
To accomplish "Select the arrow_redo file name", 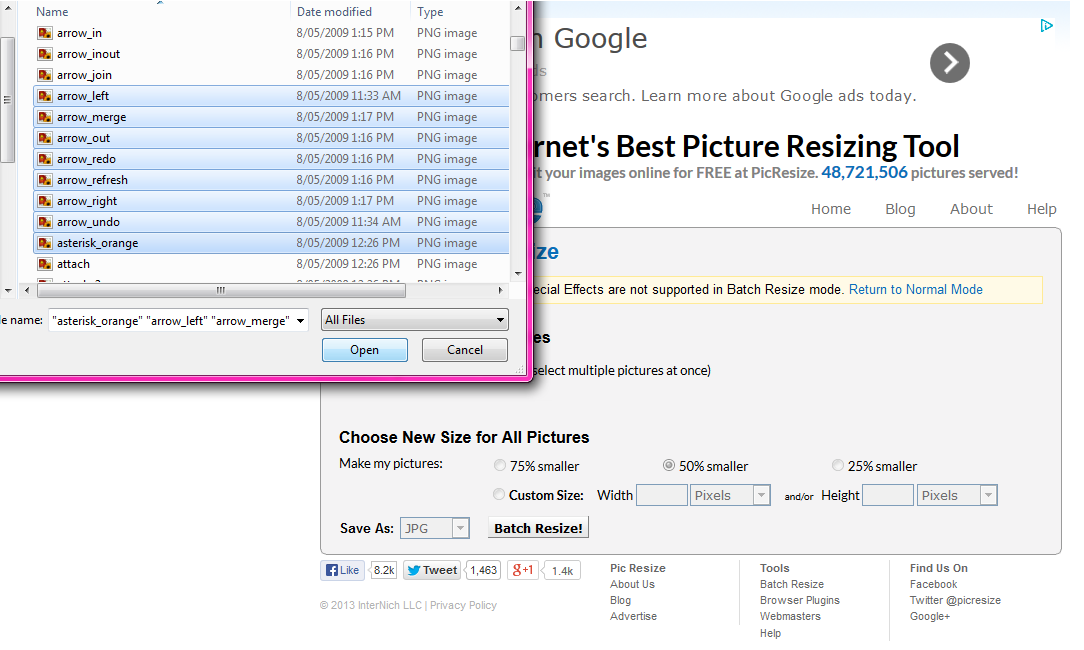I will (86, 159).
